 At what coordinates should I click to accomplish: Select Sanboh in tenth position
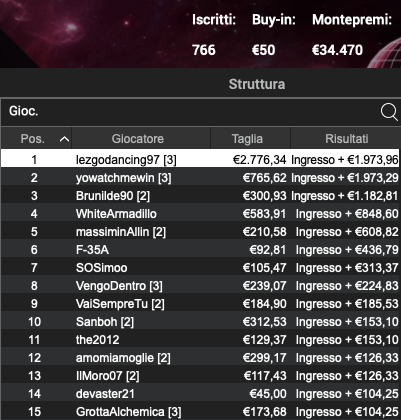coord(200,322)
